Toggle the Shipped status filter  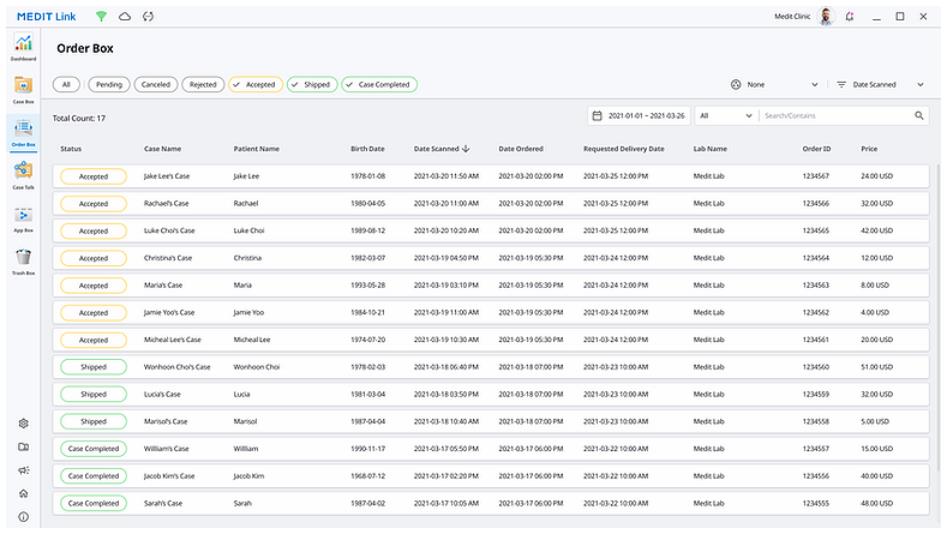[311, 85]
